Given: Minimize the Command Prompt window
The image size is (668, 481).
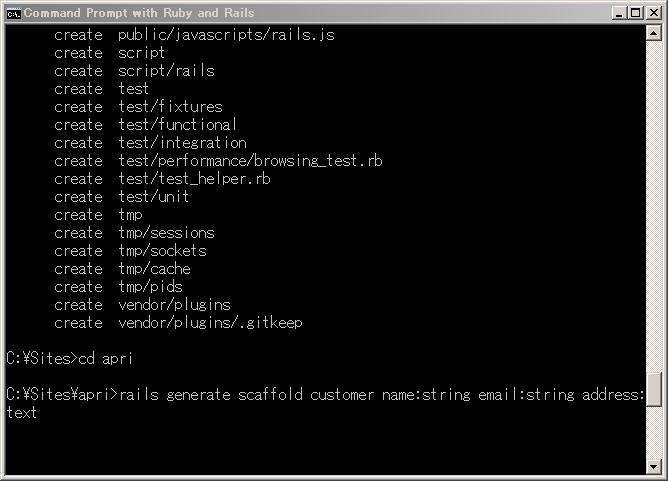Looking at the screenshot, I should 619,13.
